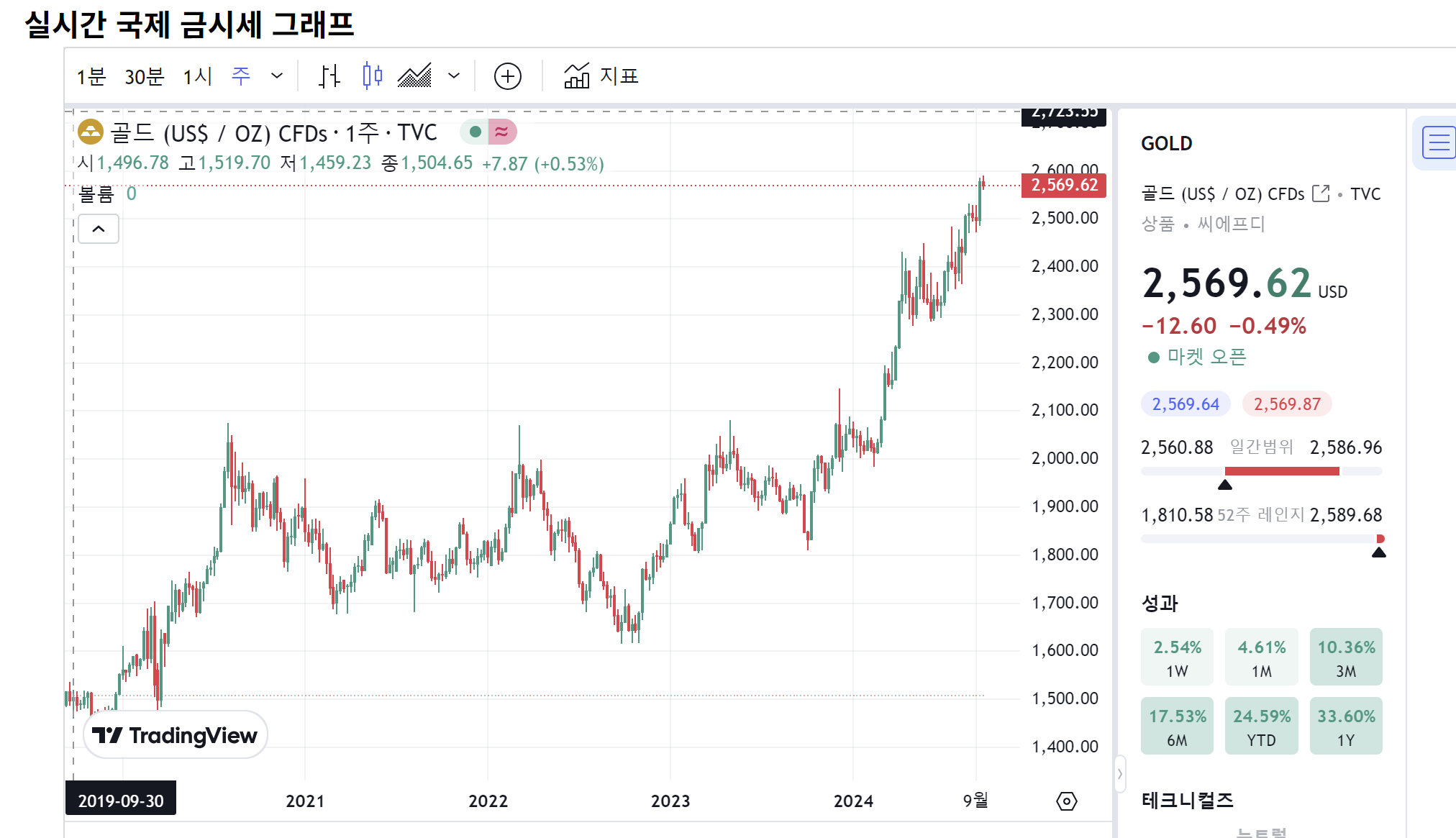
Task: Select the bar chart style icon
Action: pos(329,76)
